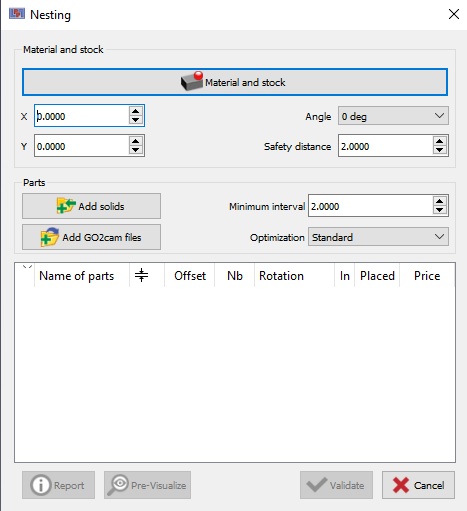Close the Nesting dialog window
This screenshot has width=467, height=511.
click(x=454, y=14)
